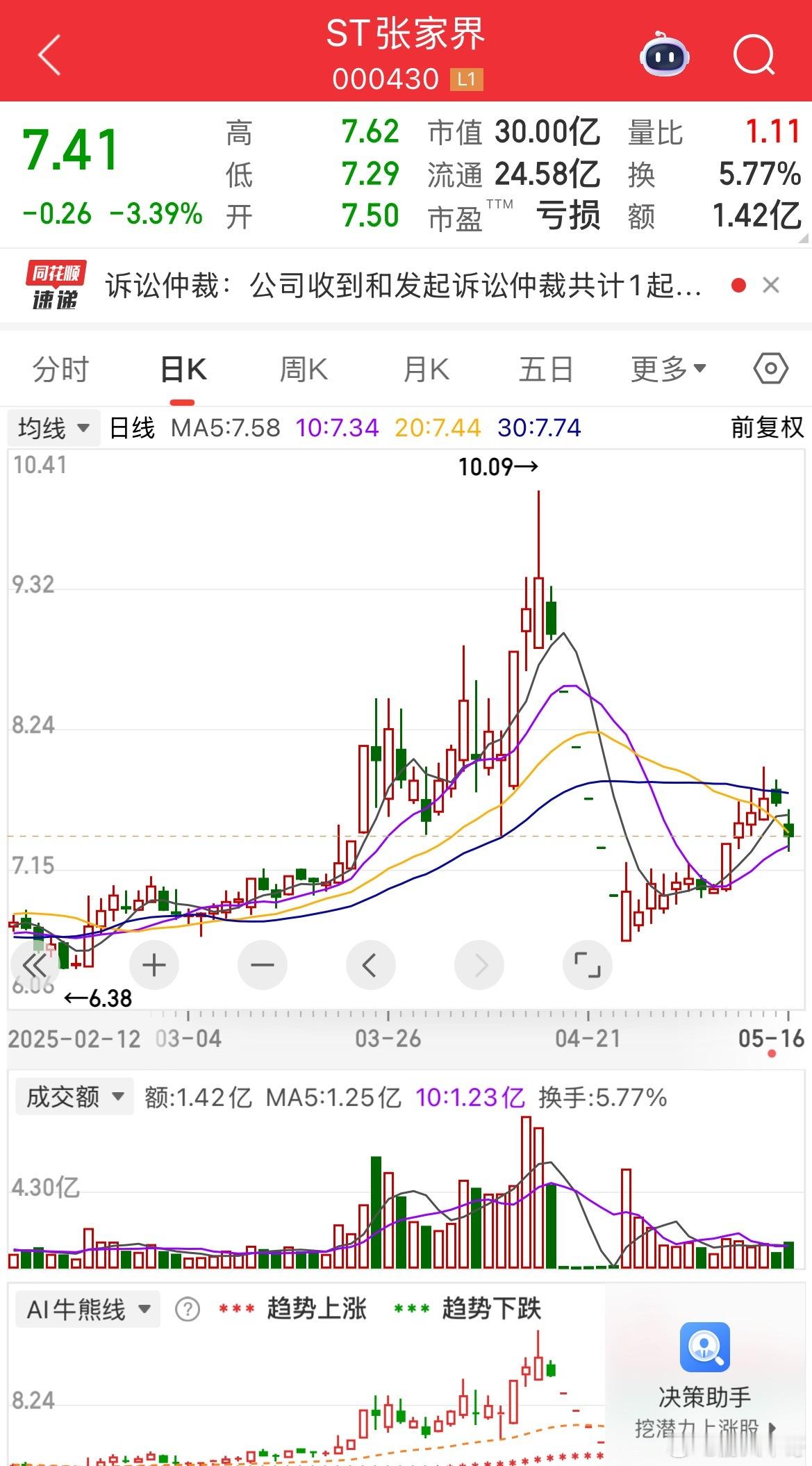The image size is (812, 1466).
Task: Open the 均线 indicator dropdown
Action: [x=53, y=427]
